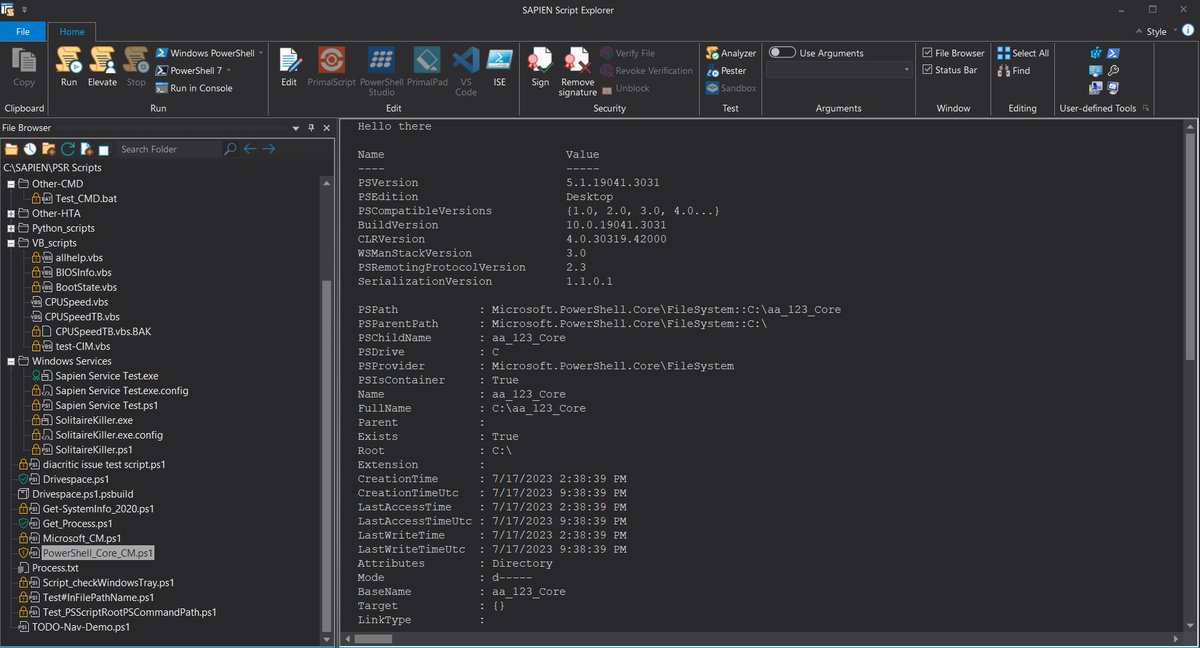Pin the File Browser panel

tap(311, 128)
